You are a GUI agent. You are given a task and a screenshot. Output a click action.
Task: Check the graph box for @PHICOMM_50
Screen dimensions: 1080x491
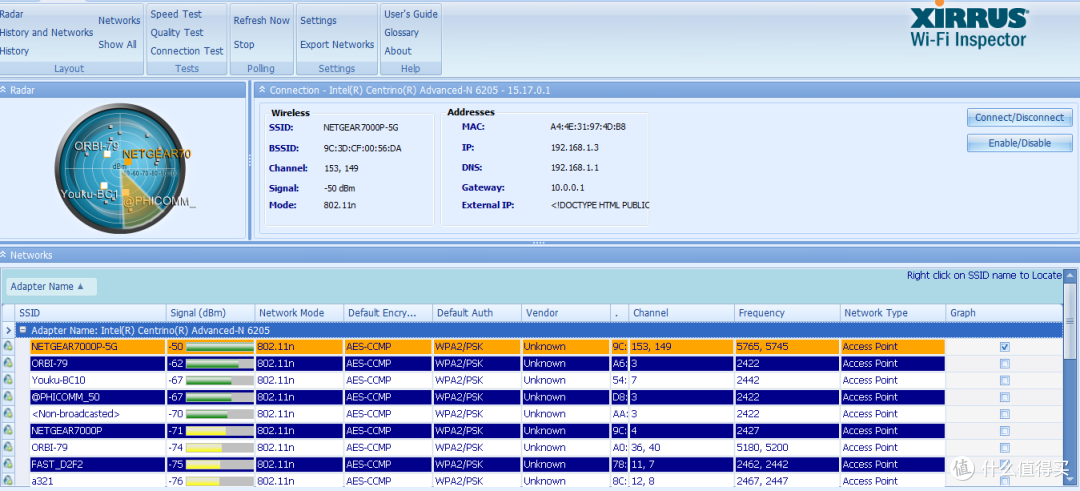pyautogui.click(x=1005, y=397)
